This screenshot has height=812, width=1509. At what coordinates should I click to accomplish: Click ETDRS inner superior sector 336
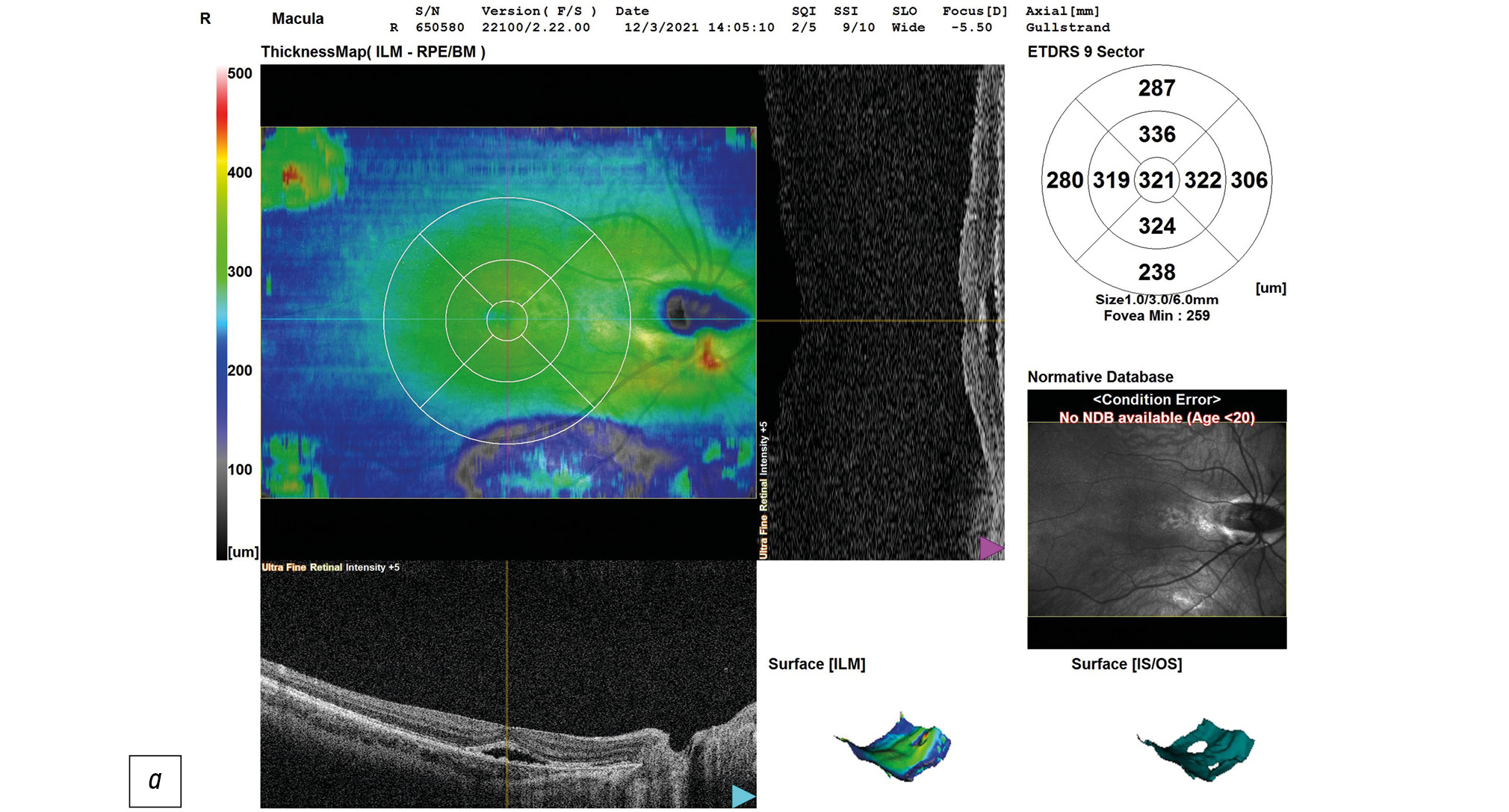[x=1156, y=134]
